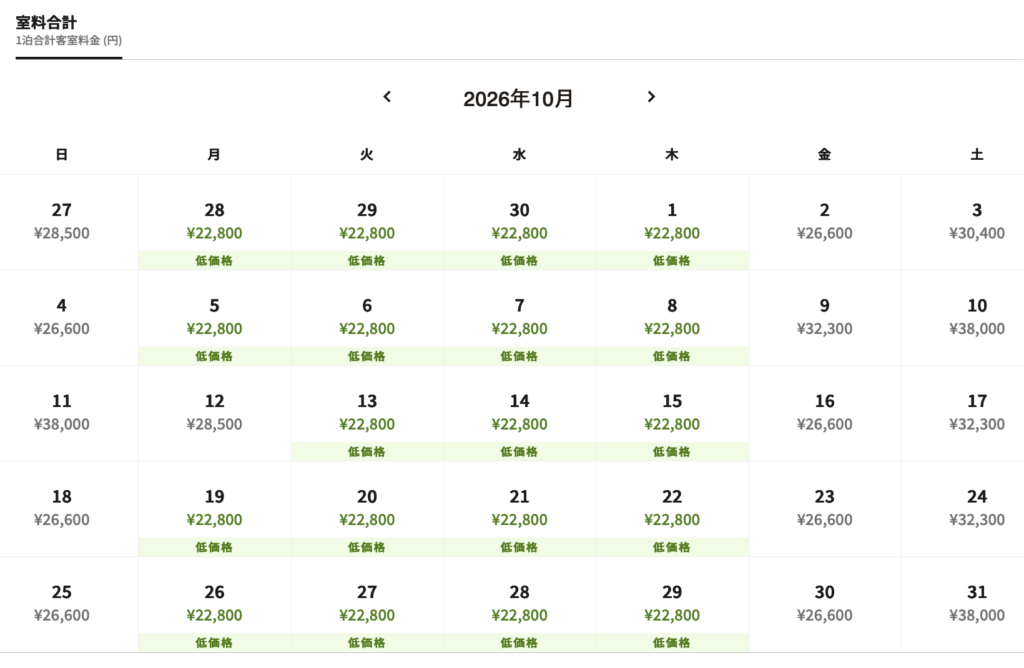1024x668 pixels.
Task: Select September 27 at ¥28,500
Action: pyautogui.click(x=61, y=223)
